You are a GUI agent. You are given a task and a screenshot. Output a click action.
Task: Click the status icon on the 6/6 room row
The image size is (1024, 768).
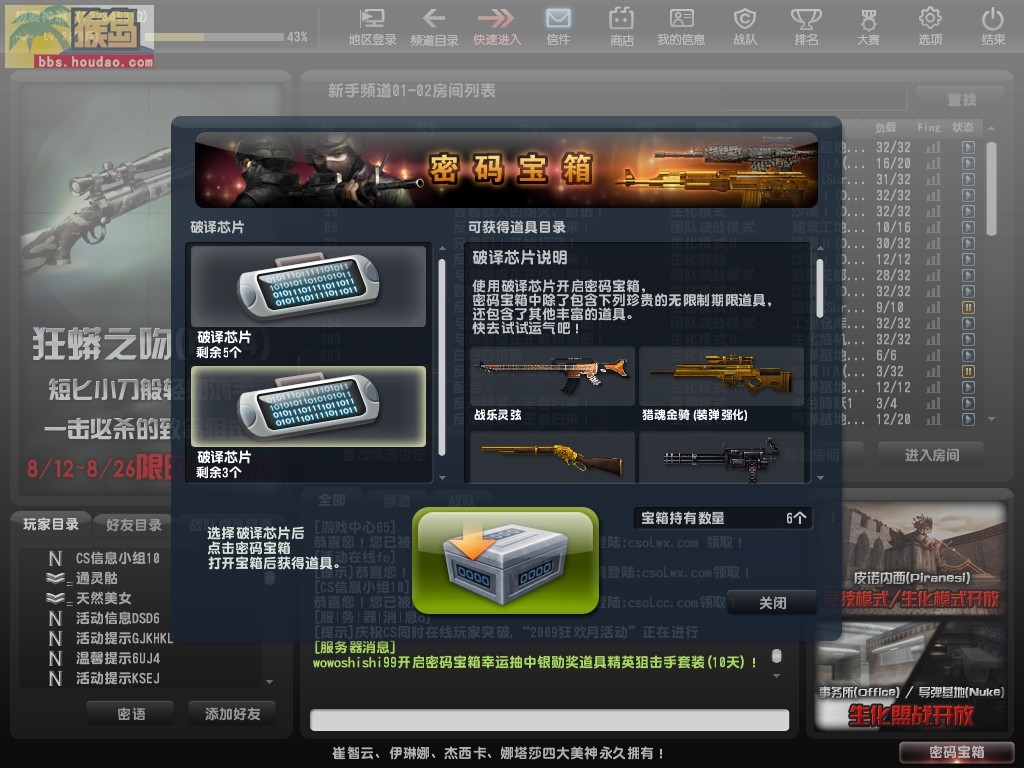click(968, 355)
